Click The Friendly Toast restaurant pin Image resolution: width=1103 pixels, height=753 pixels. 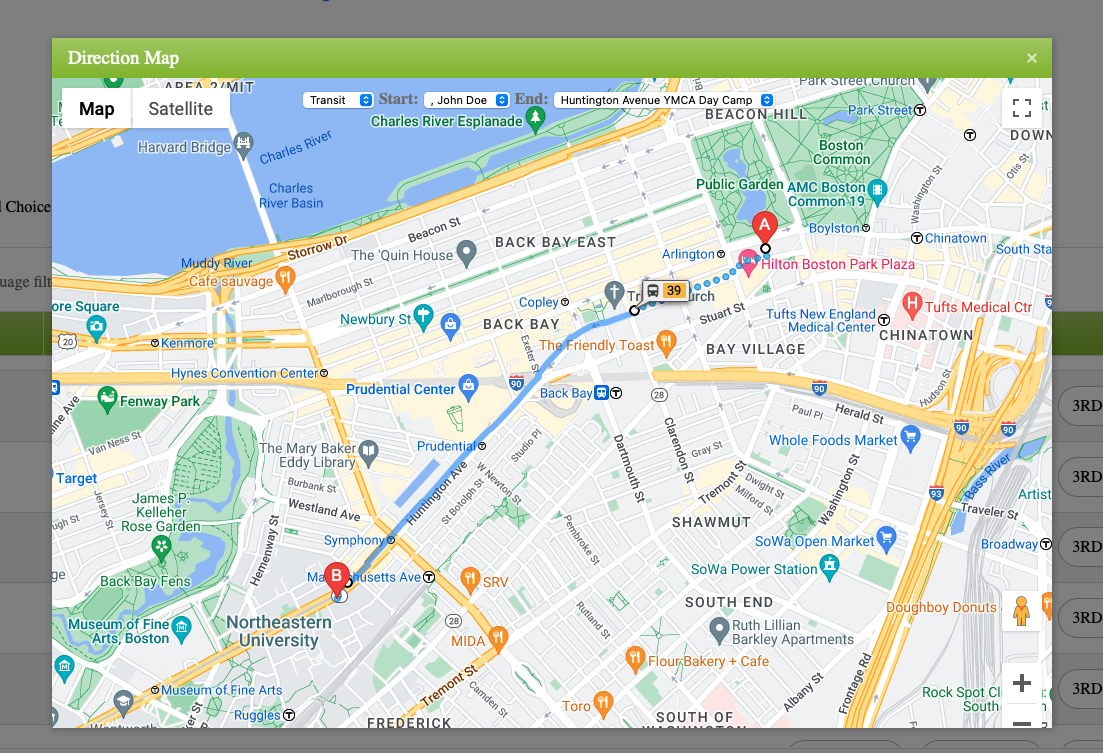pyautogui.click(x=666, y=343)
